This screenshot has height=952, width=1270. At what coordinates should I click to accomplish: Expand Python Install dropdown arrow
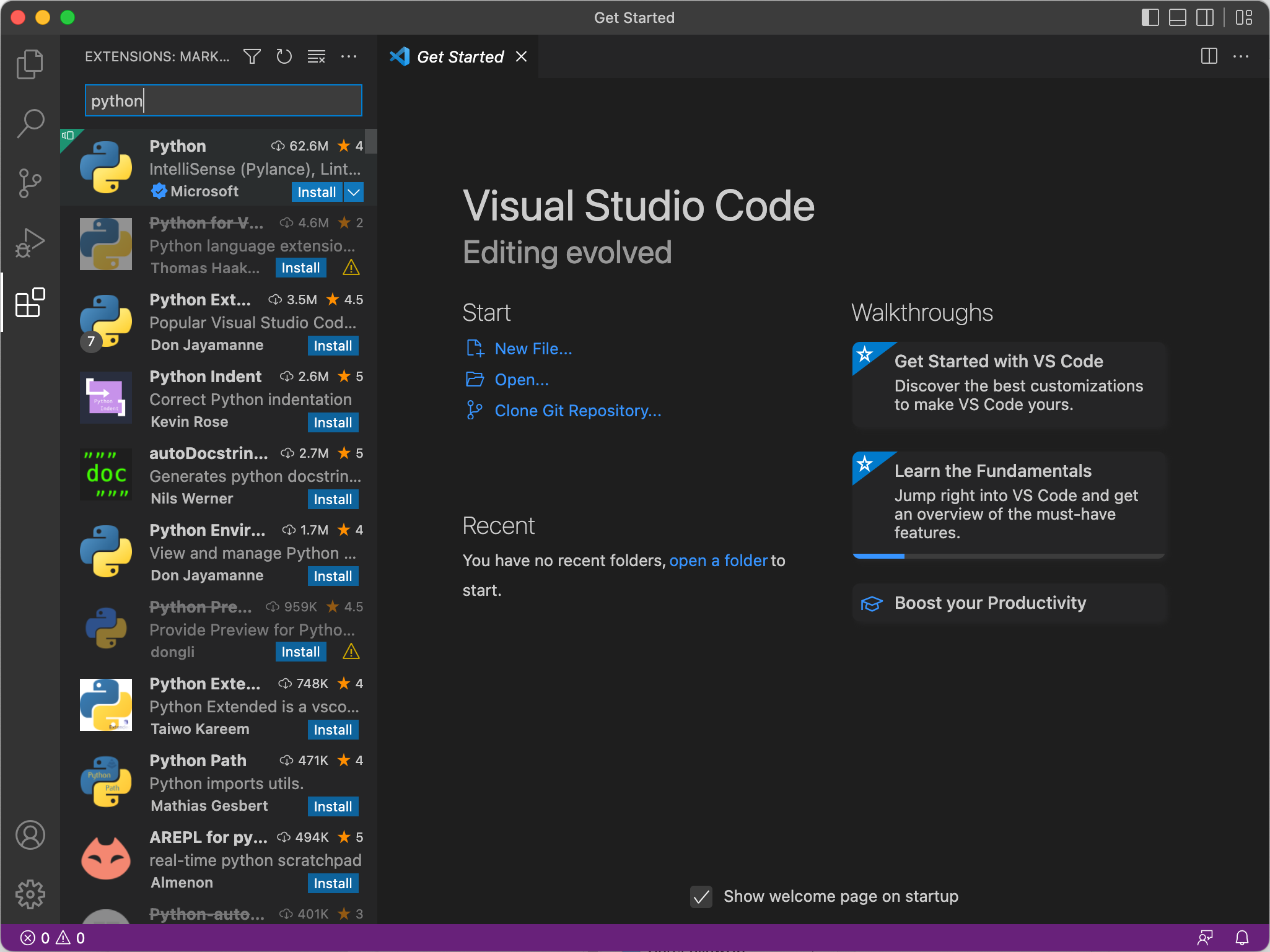click(354, 192)
